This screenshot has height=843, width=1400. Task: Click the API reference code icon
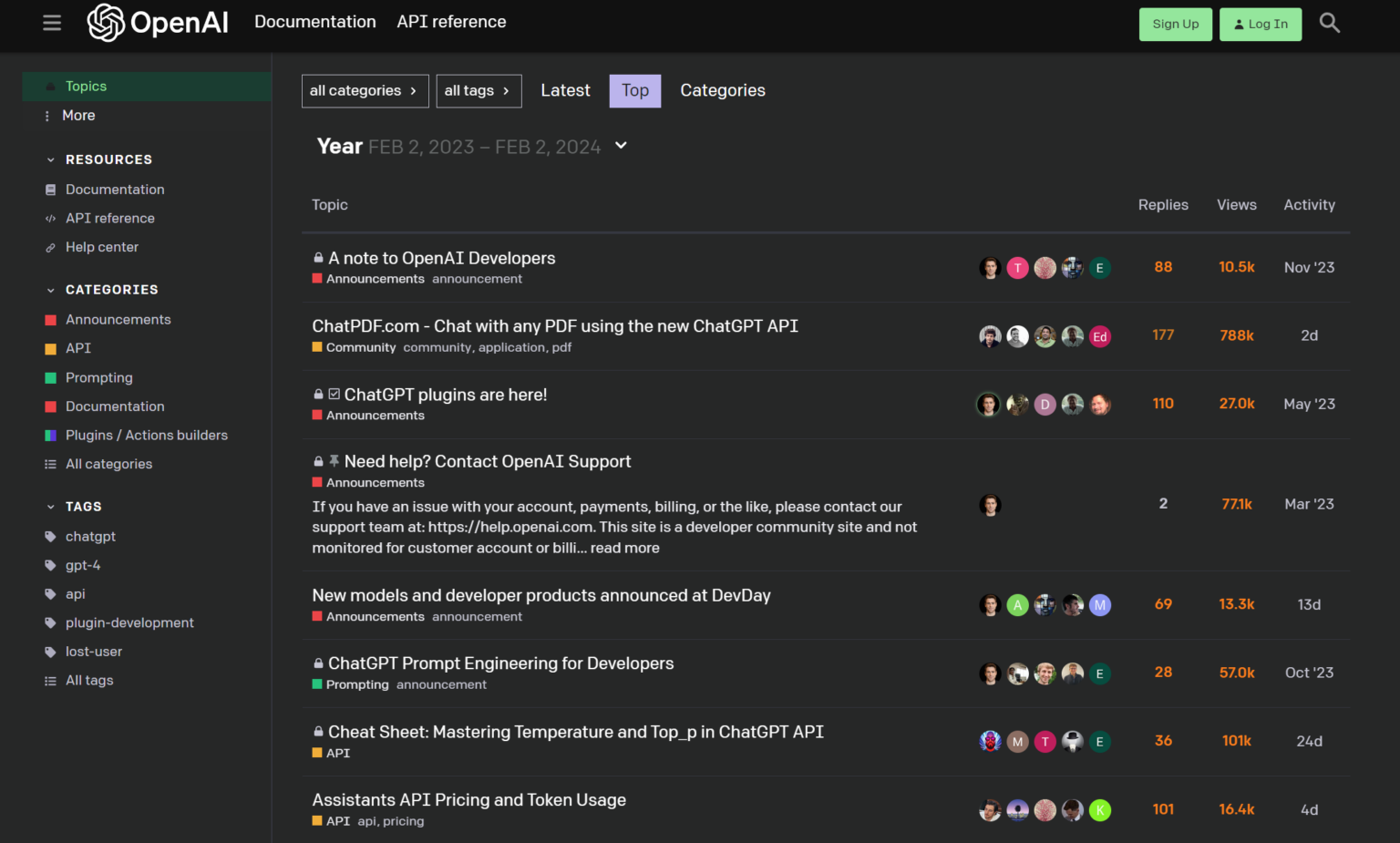(50, 219)
